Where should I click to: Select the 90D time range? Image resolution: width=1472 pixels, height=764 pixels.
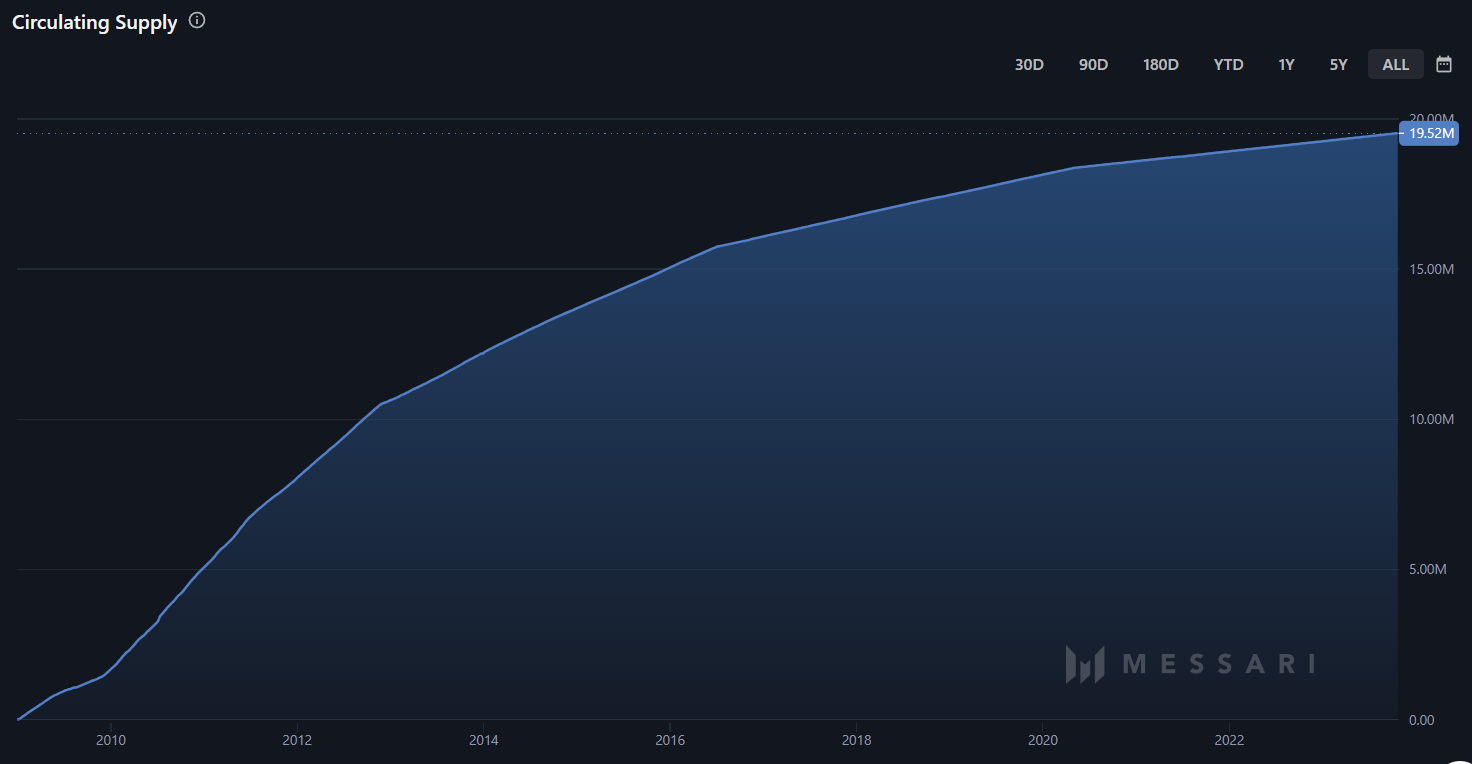1093,63
